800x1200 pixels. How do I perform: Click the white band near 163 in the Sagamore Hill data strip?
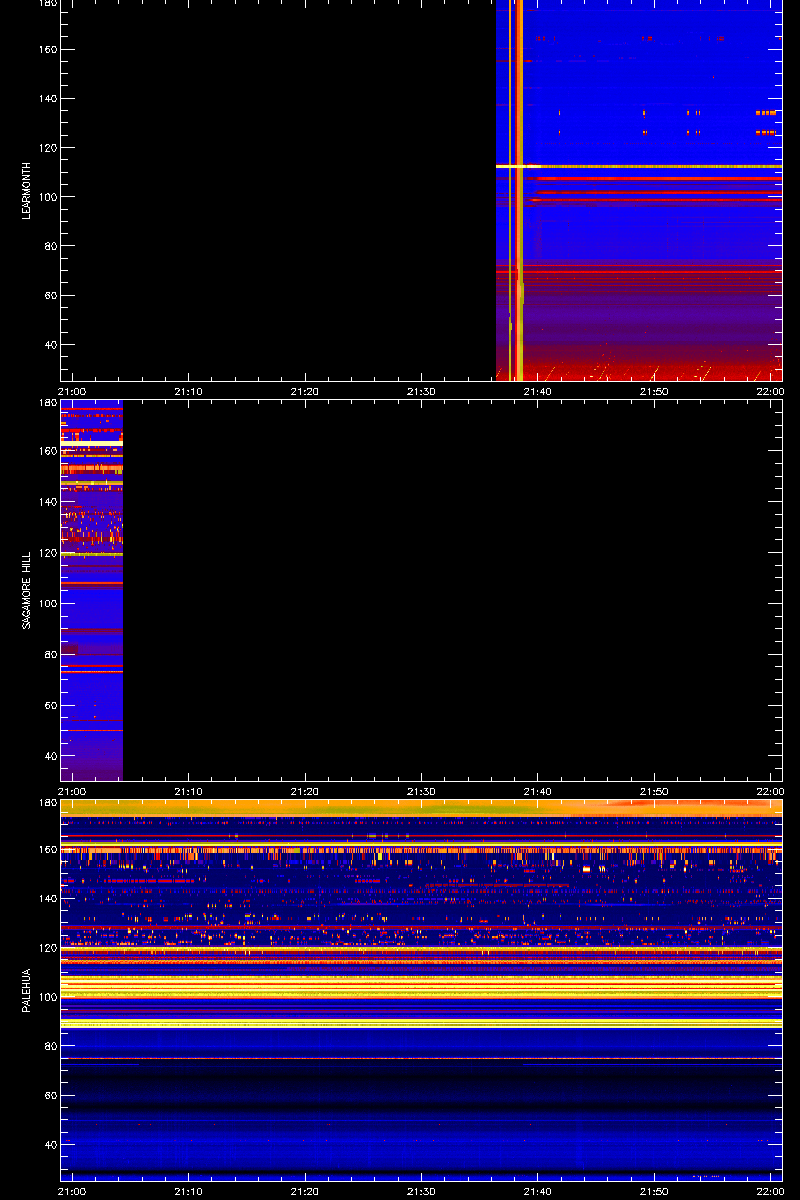coord(91,441)
